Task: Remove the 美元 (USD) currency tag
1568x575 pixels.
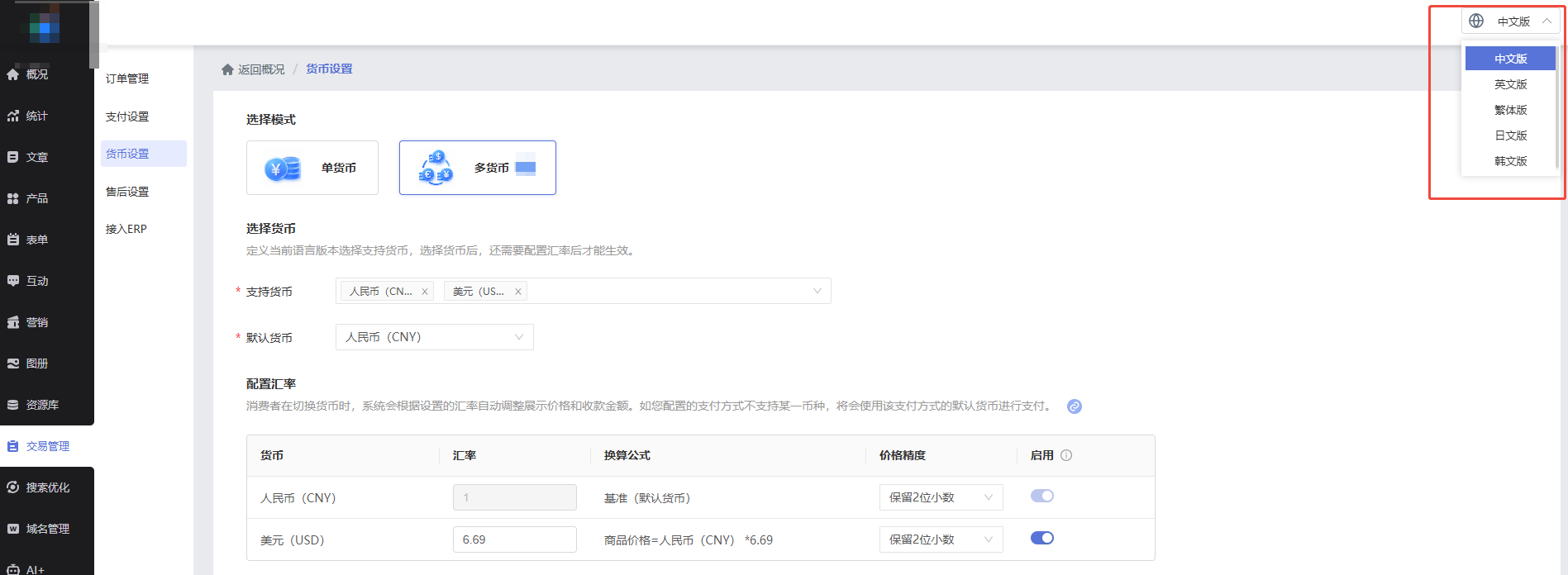Action: (x=518, y=292)
